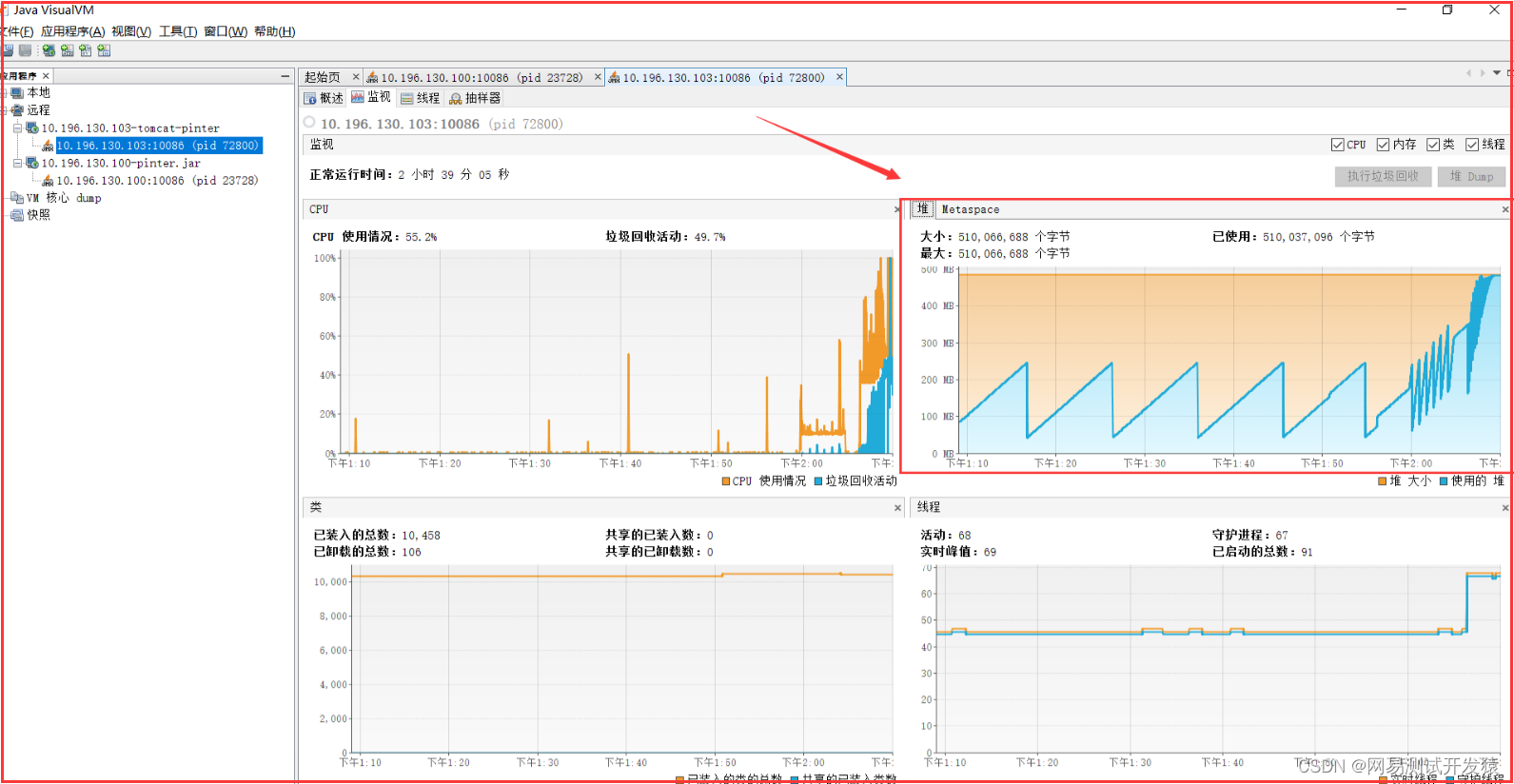Screen dimensions: 1514x784
Task: Click the Add Application Snapshot toolbar icon
Action: pos(104,50)
